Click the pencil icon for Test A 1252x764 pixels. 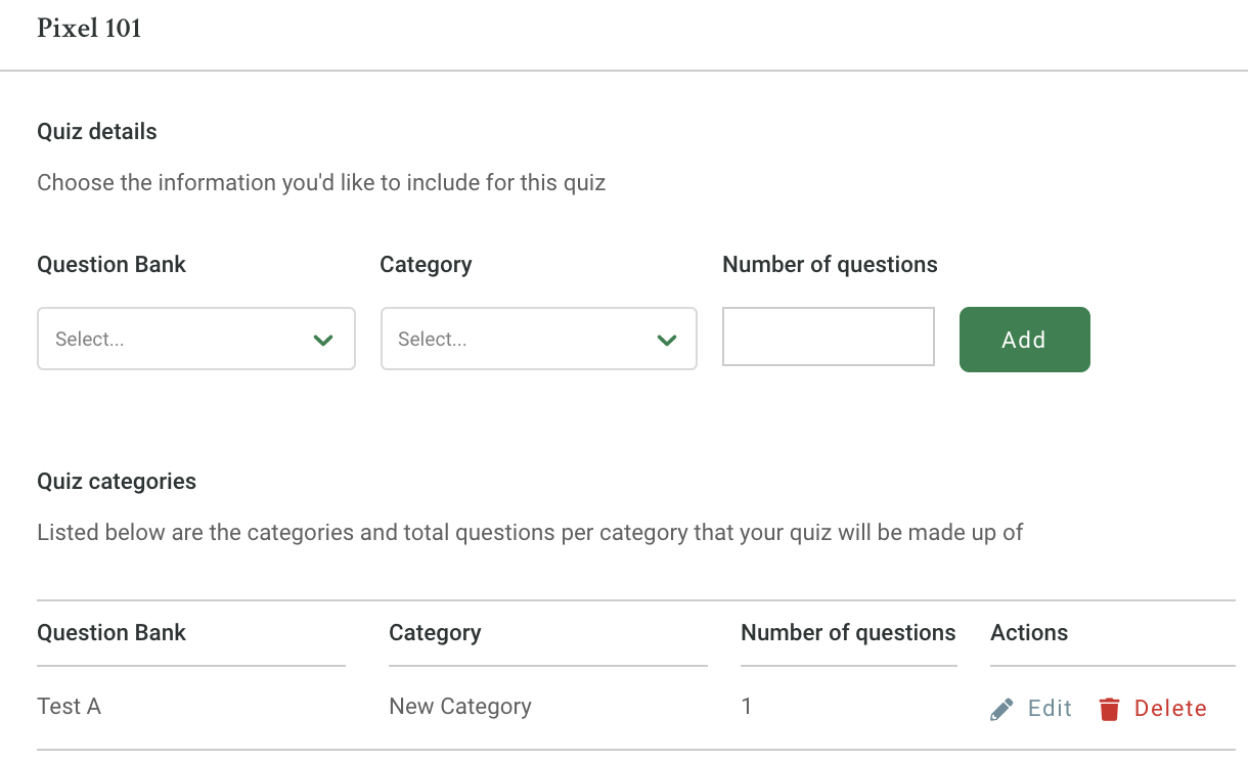(x=1001, y=709)
